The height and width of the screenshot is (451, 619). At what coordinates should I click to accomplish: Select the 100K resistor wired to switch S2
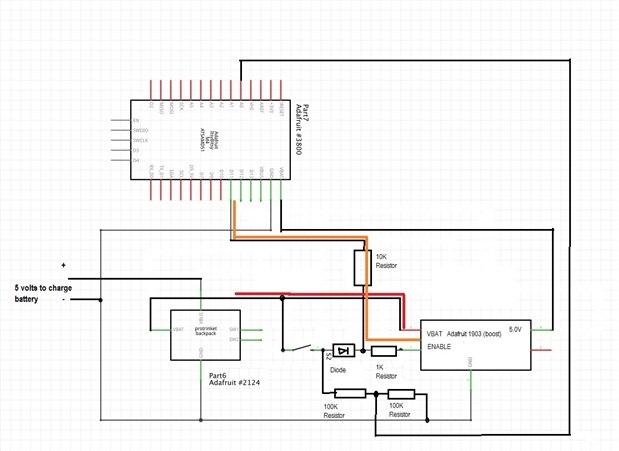click(350, 393)
